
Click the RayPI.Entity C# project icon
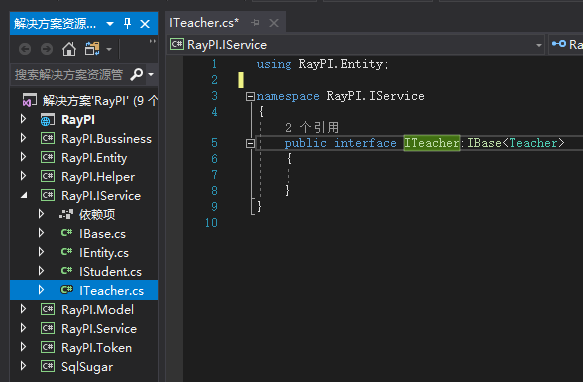(48, 157)
